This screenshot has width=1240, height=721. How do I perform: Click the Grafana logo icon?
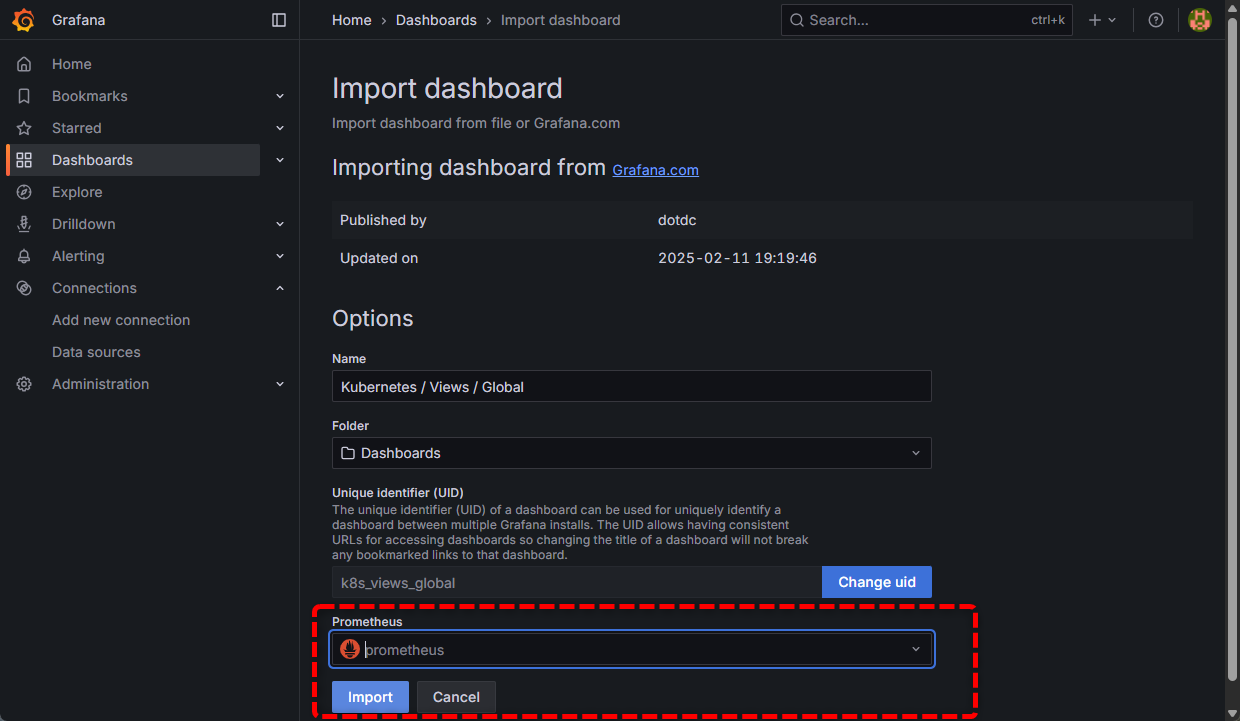click(24, 20)
